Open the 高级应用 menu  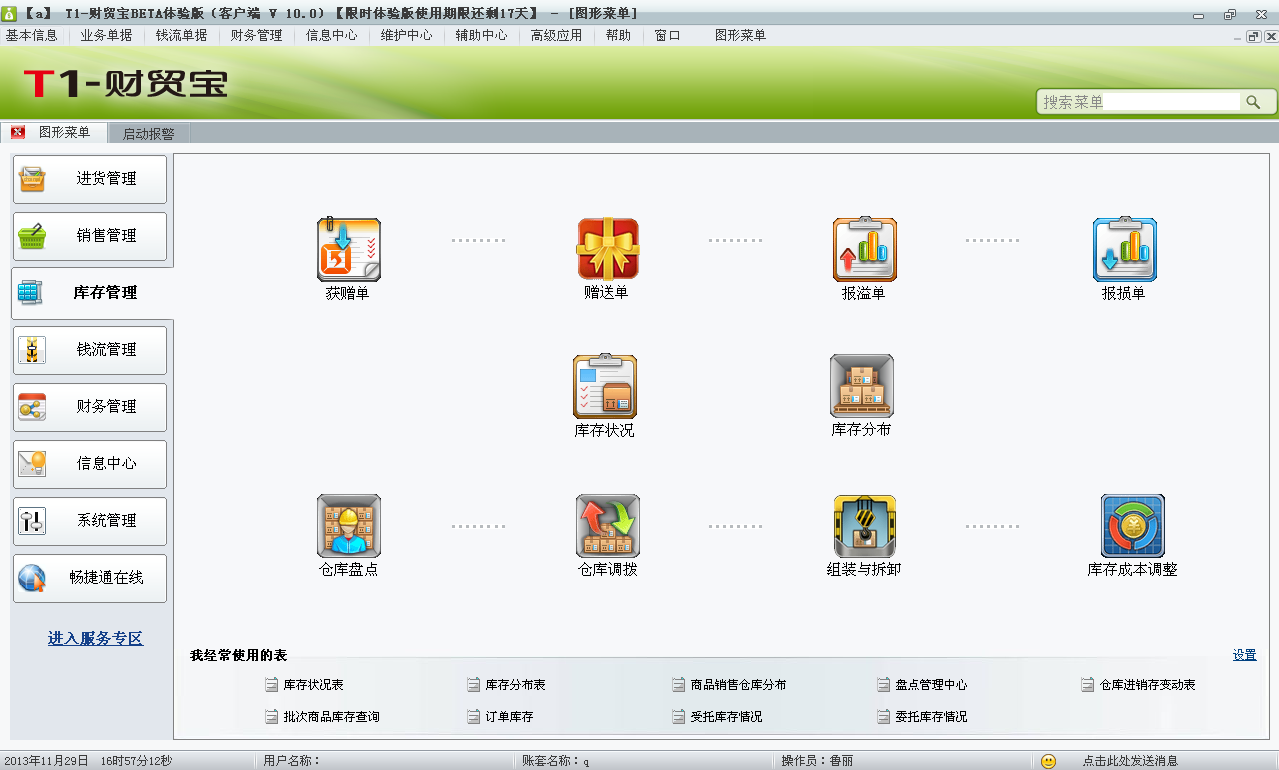tap(556, 35)
